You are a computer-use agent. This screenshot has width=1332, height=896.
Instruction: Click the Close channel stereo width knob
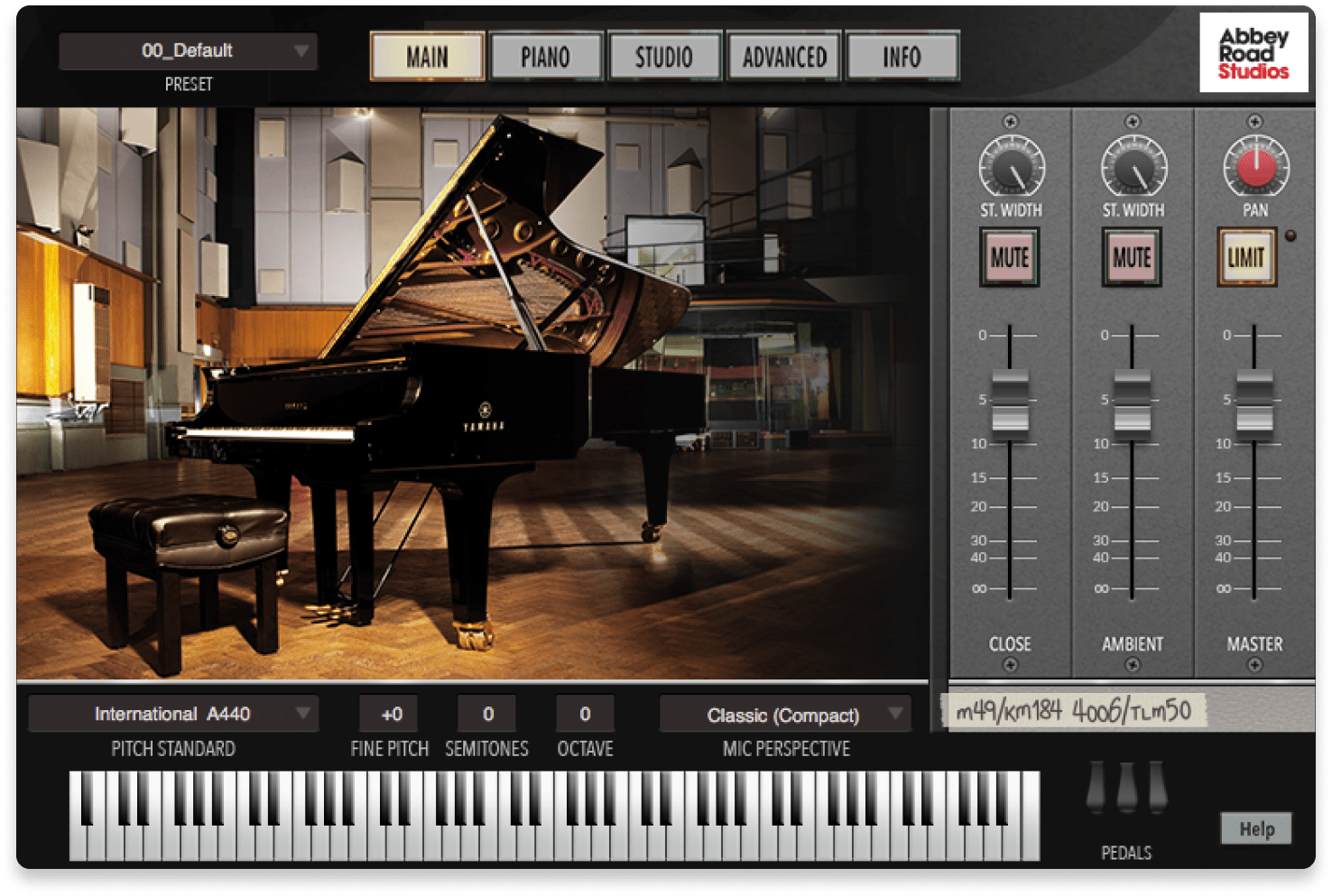pos(1011,167)
